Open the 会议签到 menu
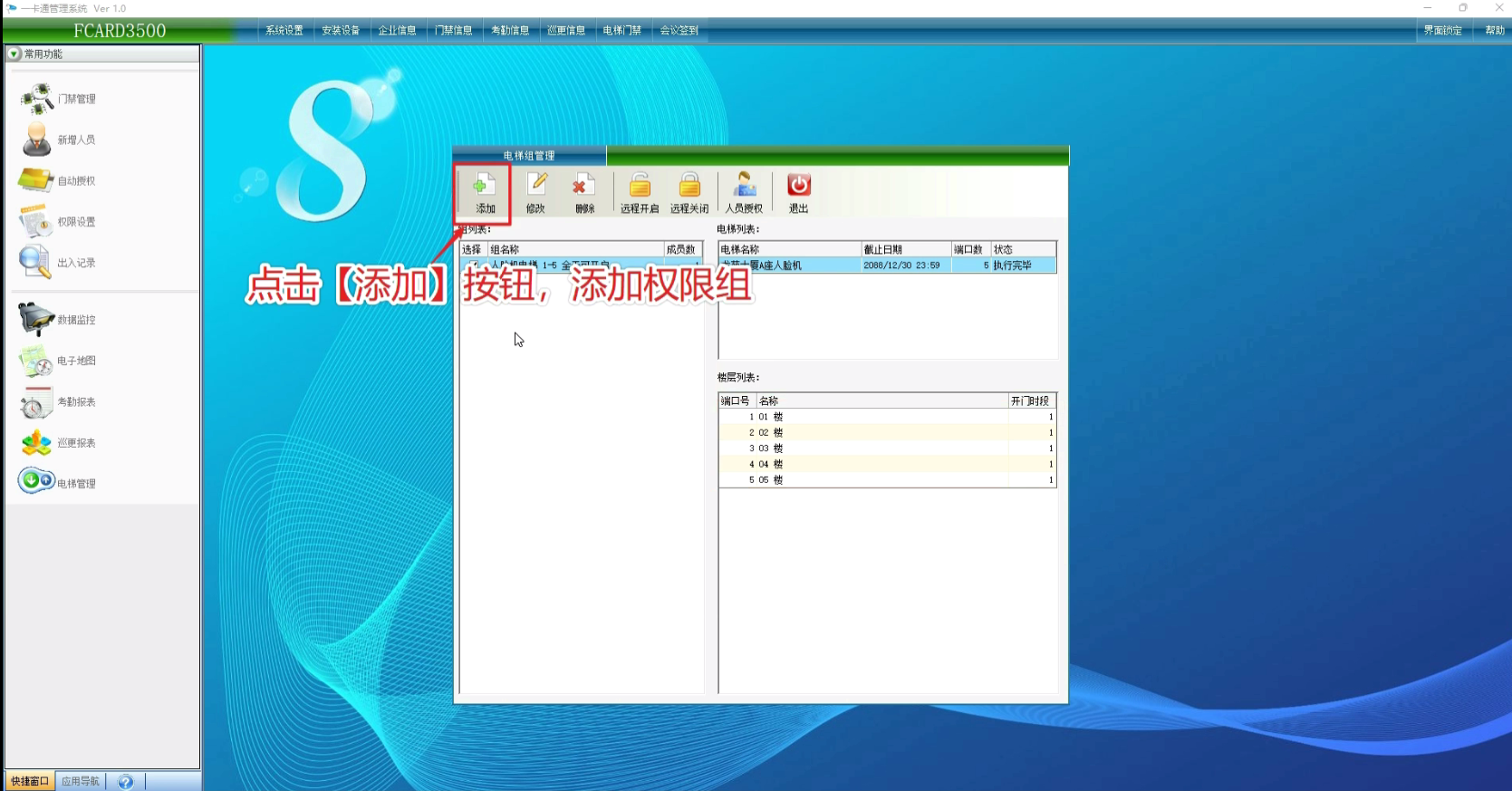 click(679, 31)
